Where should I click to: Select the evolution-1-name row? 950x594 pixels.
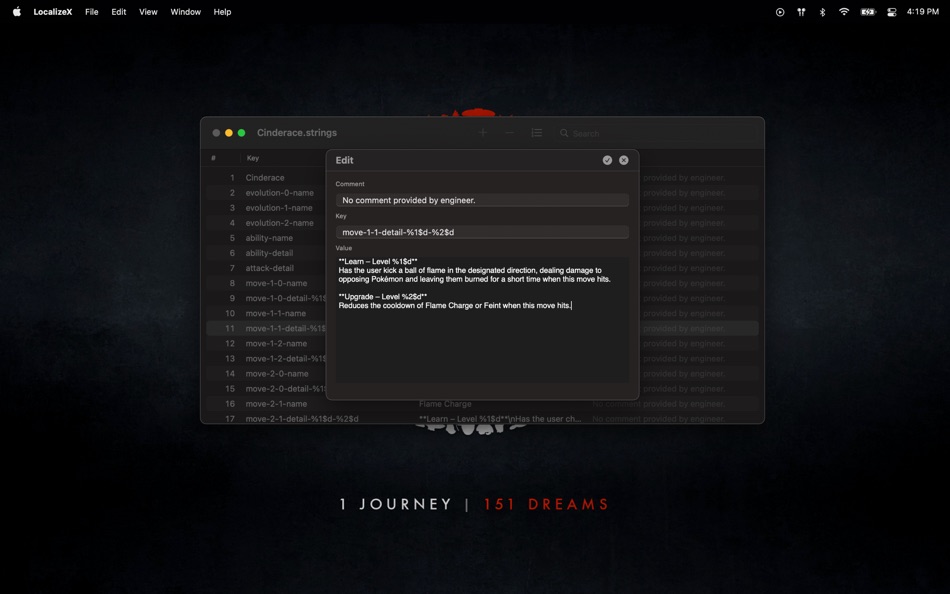click(482, 208)
